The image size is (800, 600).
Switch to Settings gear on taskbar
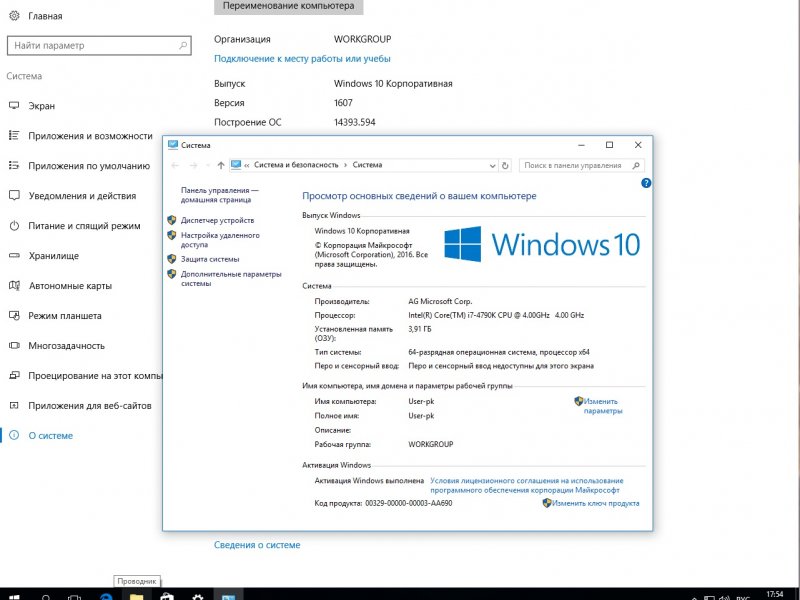(x=197, y=596)
